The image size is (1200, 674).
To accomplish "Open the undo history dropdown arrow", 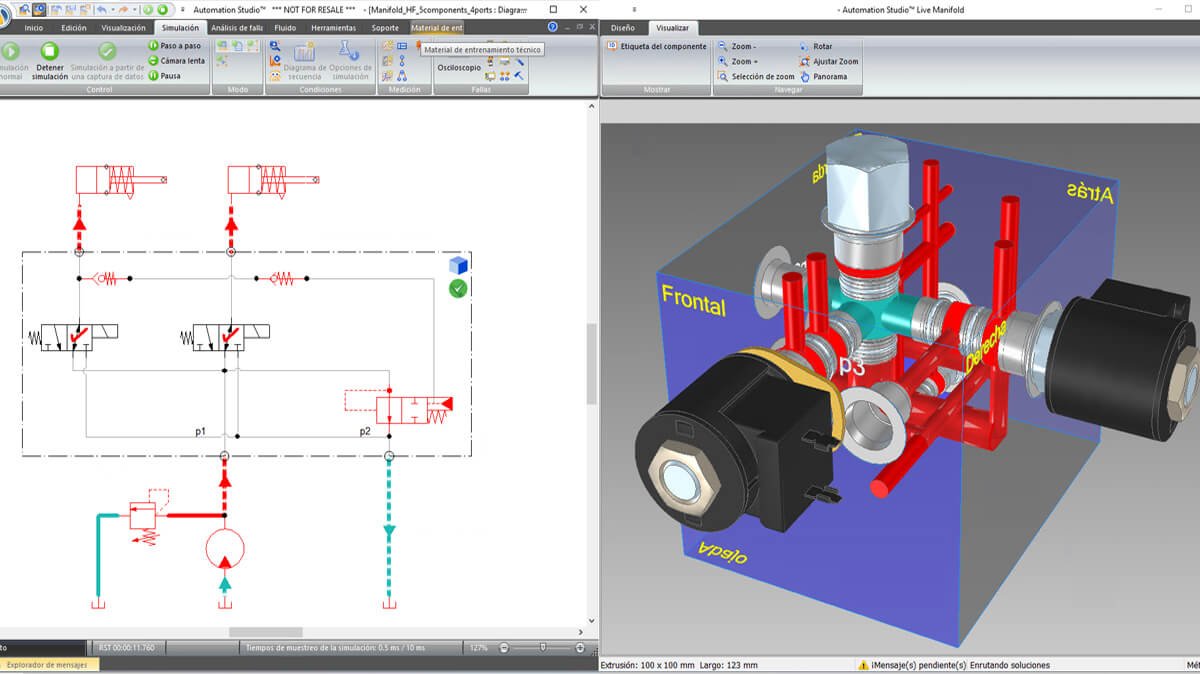I will tap(111, 9).
